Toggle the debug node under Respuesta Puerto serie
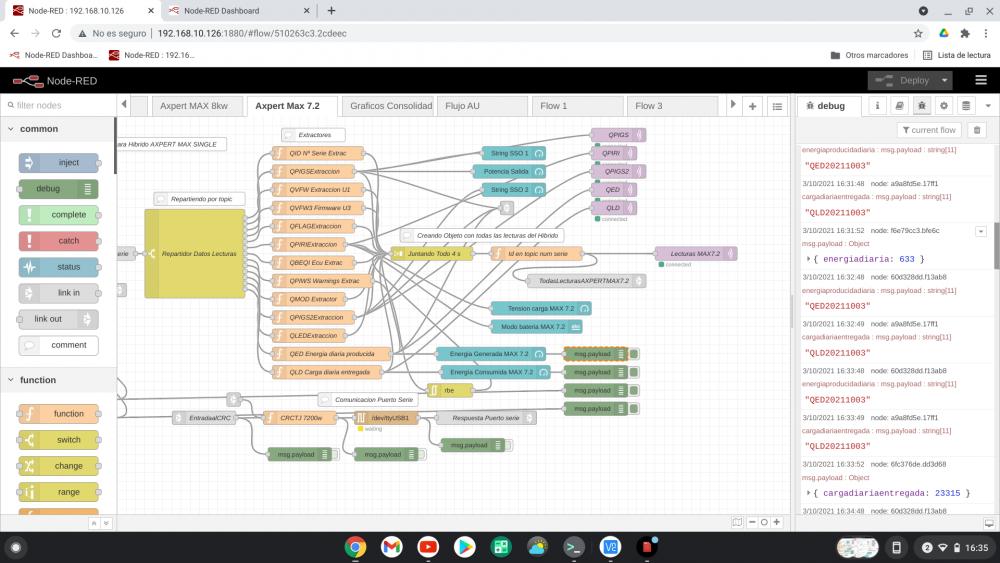Image resolution: width=1000 pixels, height=563 pixels. point(508,445)
